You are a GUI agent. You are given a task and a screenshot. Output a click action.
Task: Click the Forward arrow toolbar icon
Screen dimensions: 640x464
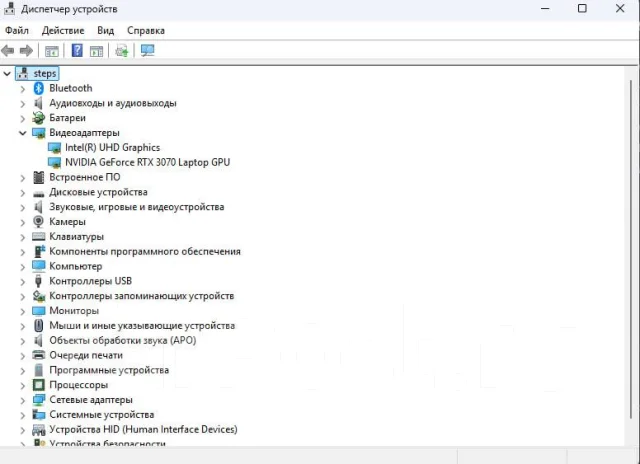(26, 51)
